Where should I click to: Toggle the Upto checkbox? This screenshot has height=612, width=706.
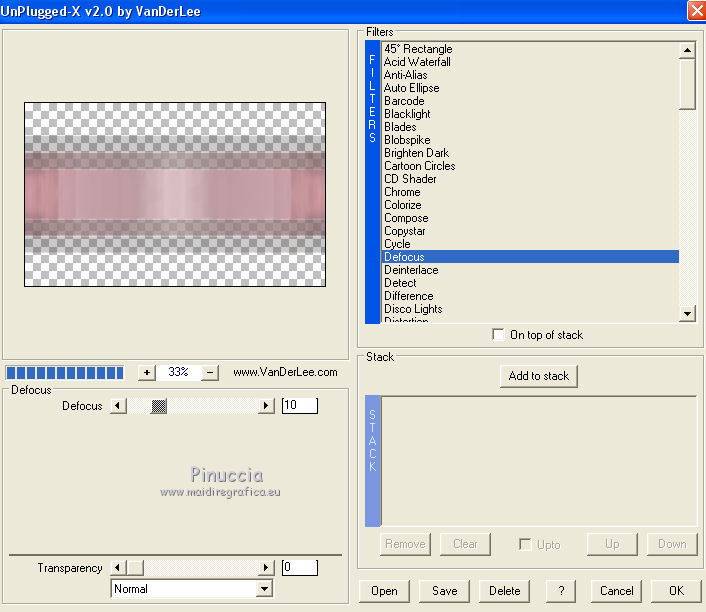click(x=525, y=544)
